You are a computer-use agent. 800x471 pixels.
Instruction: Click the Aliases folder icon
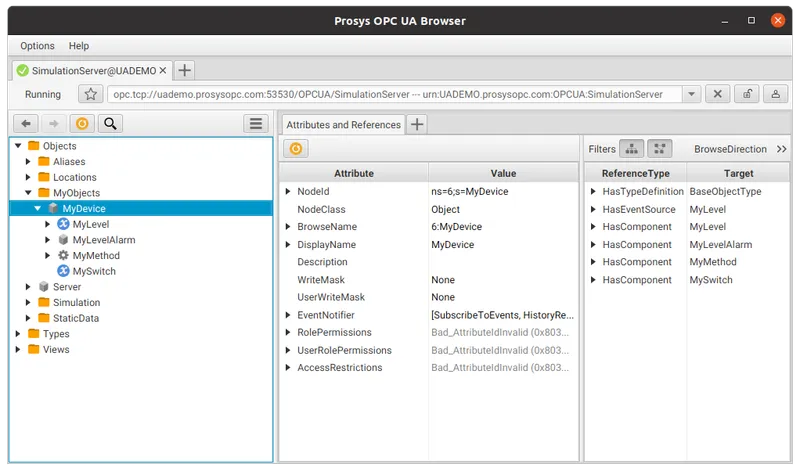coord(44,161)
